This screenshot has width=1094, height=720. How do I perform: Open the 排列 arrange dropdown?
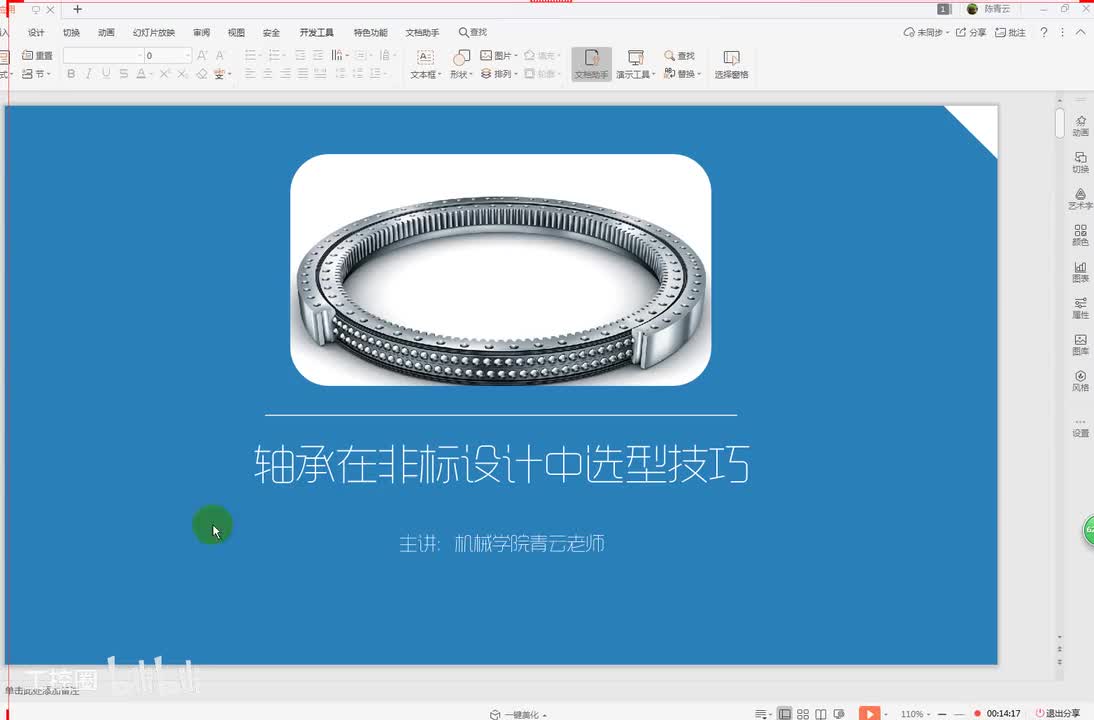[x=499, y=73]
